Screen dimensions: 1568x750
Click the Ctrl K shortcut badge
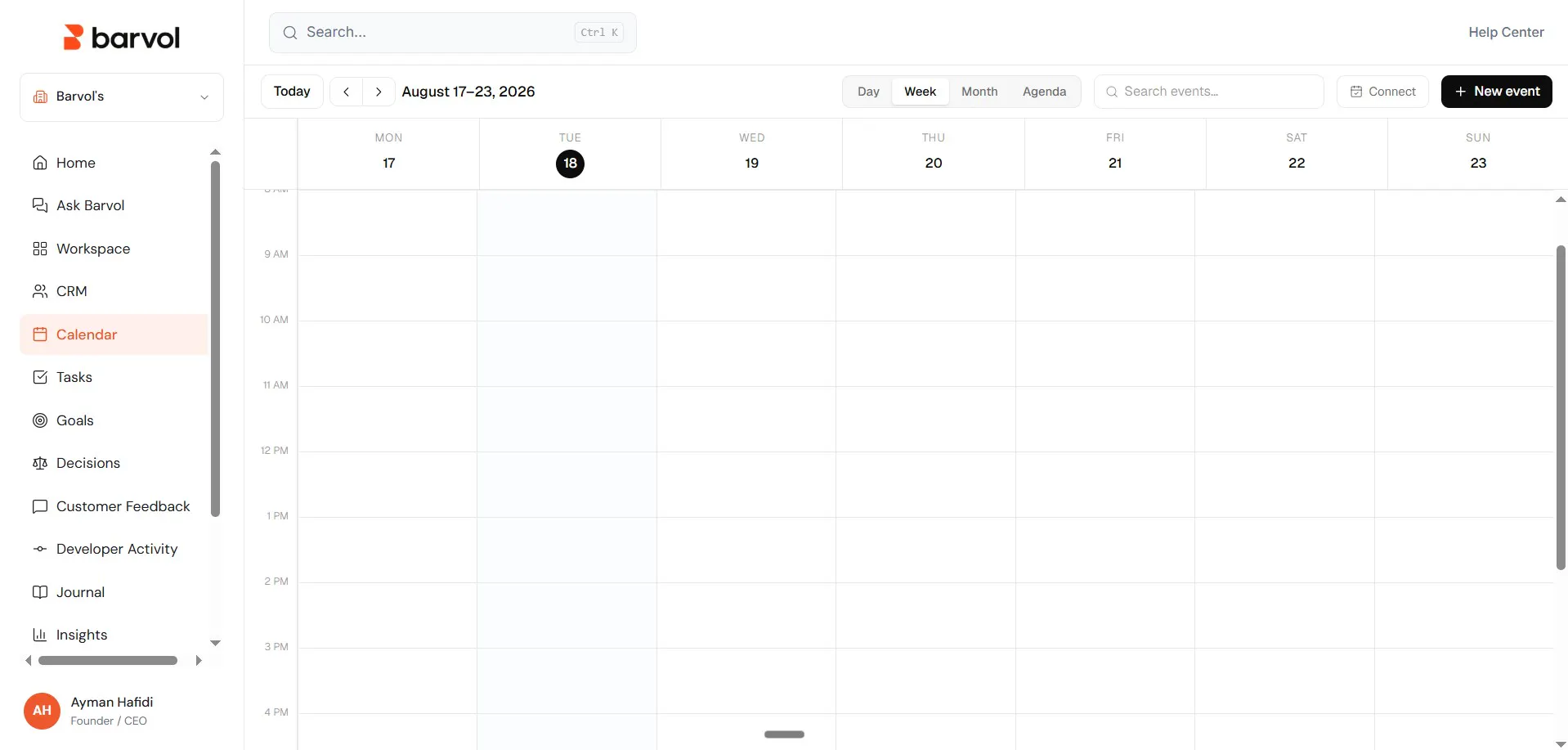coord(599,33)
